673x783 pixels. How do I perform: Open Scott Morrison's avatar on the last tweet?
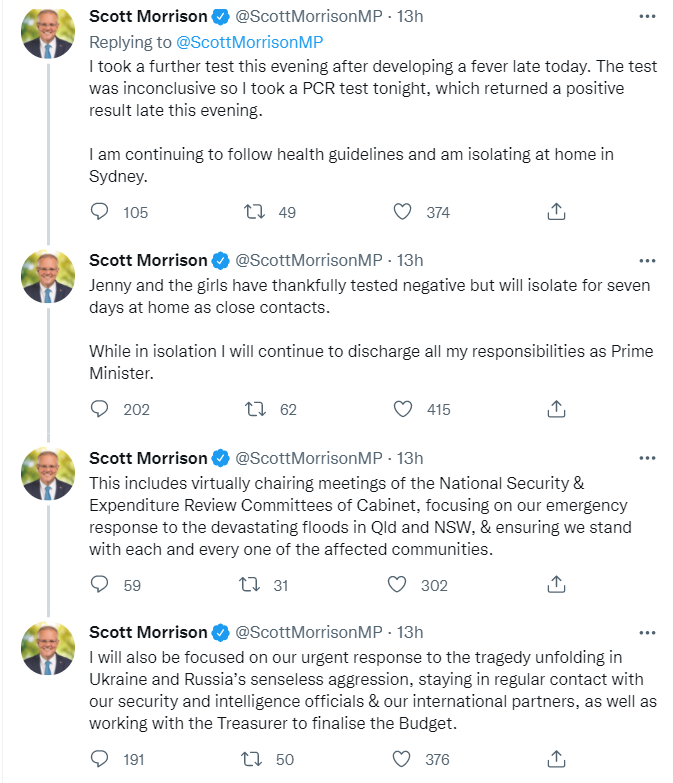48,648
